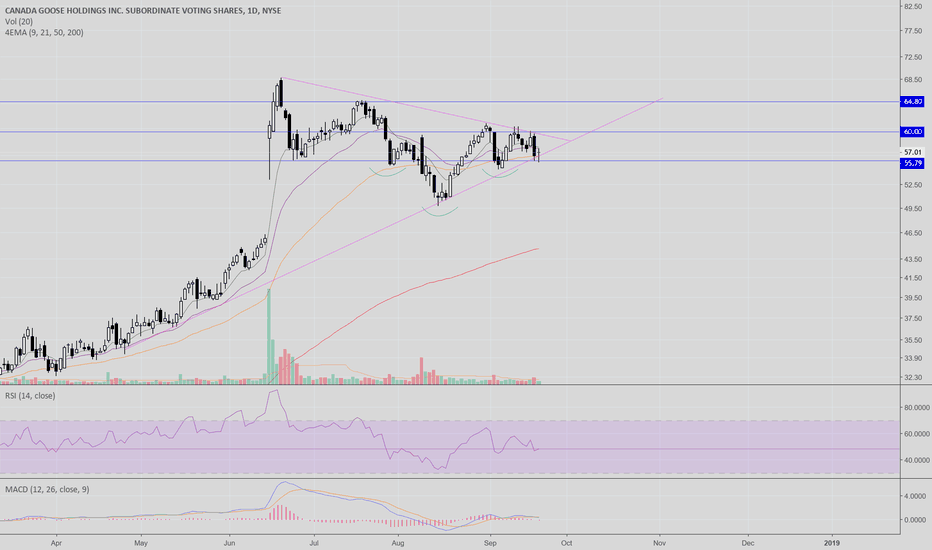The width and height of the screenshot is (932, 550).
Task: Select the June peak candlestick near 68.50
Action: tap(281, 92)
